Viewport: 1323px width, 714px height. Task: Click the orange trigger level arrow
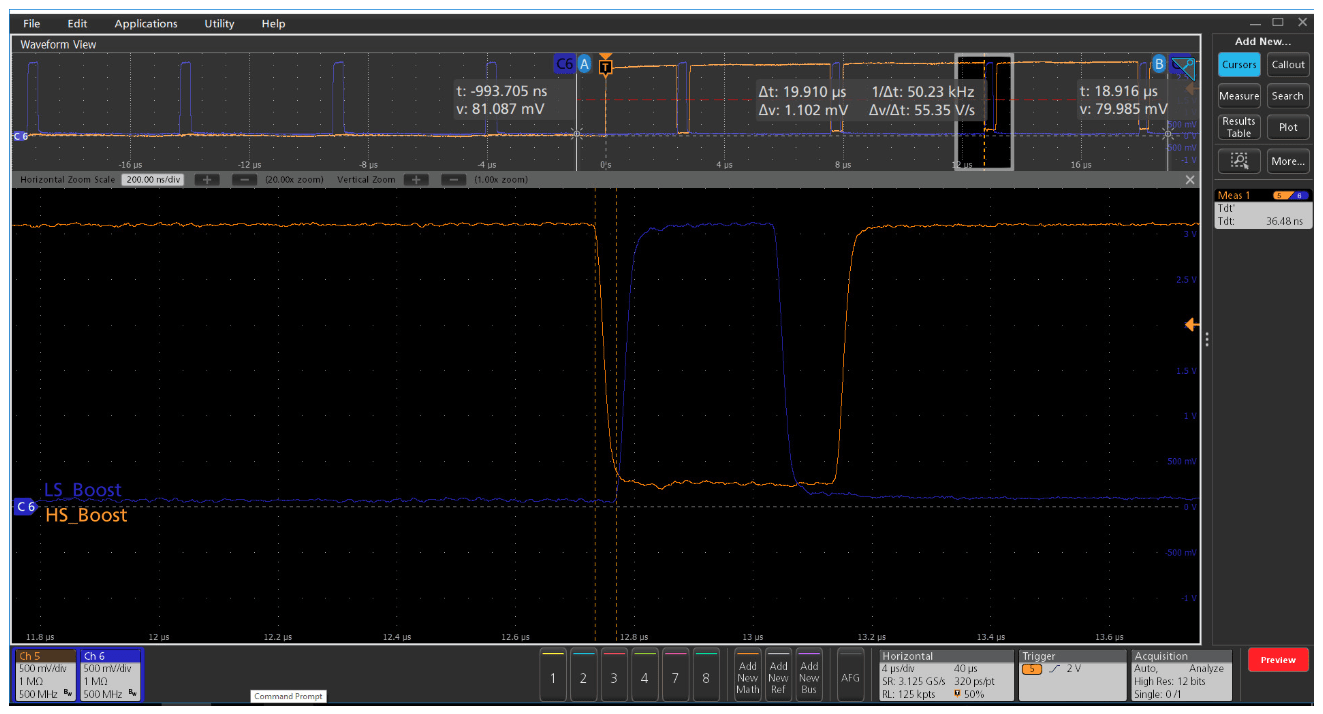(1190, 325)
